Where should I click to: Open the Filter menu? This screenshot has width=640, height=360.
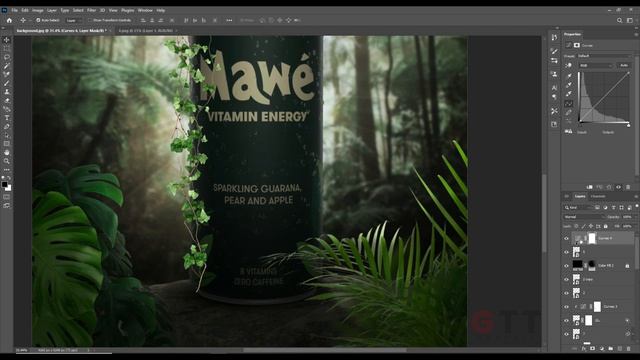click(91, 10)
